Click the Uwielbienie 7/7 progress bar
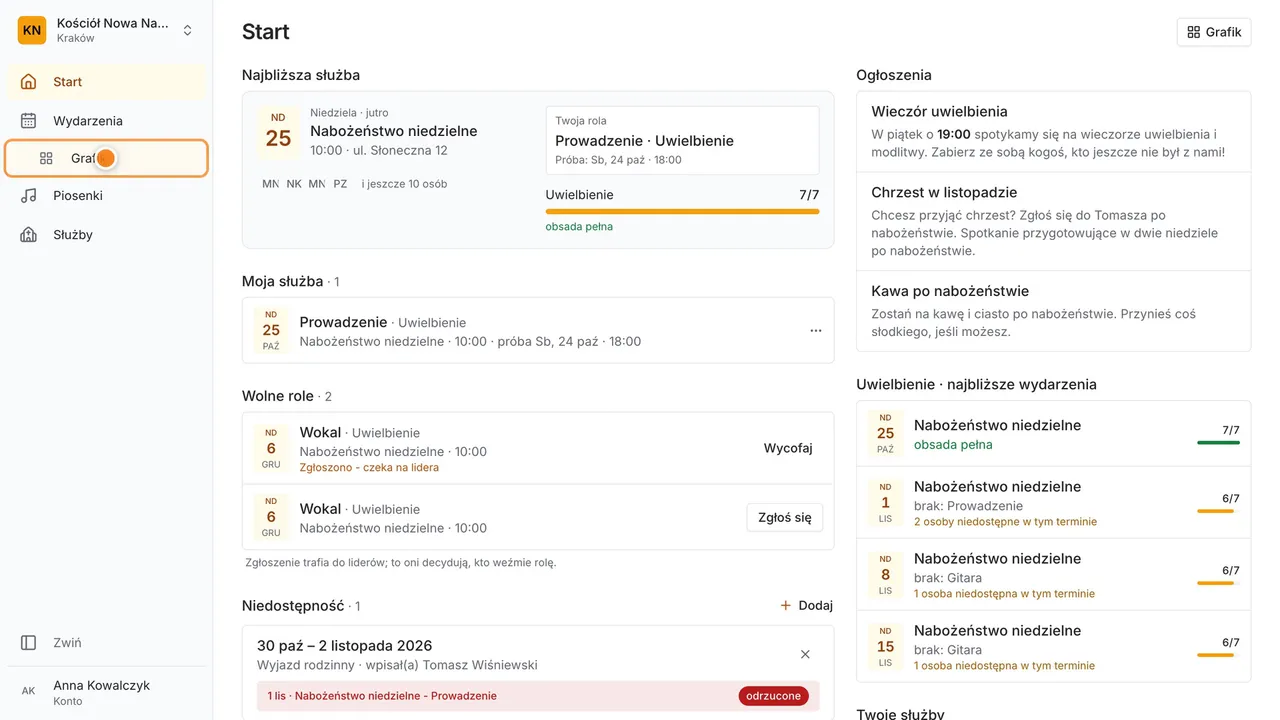1280x720 pixels. click(682, 211)
